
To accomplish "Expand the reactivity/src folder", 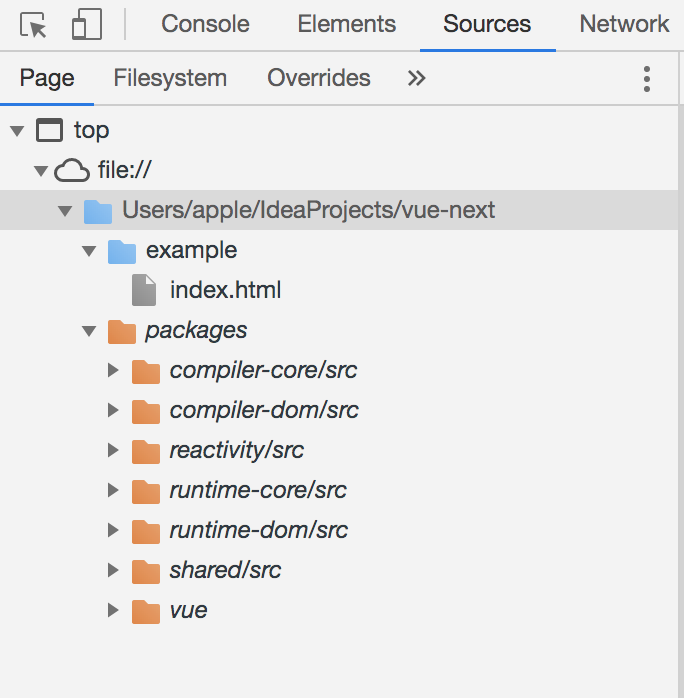I will [x=113, y=450].
